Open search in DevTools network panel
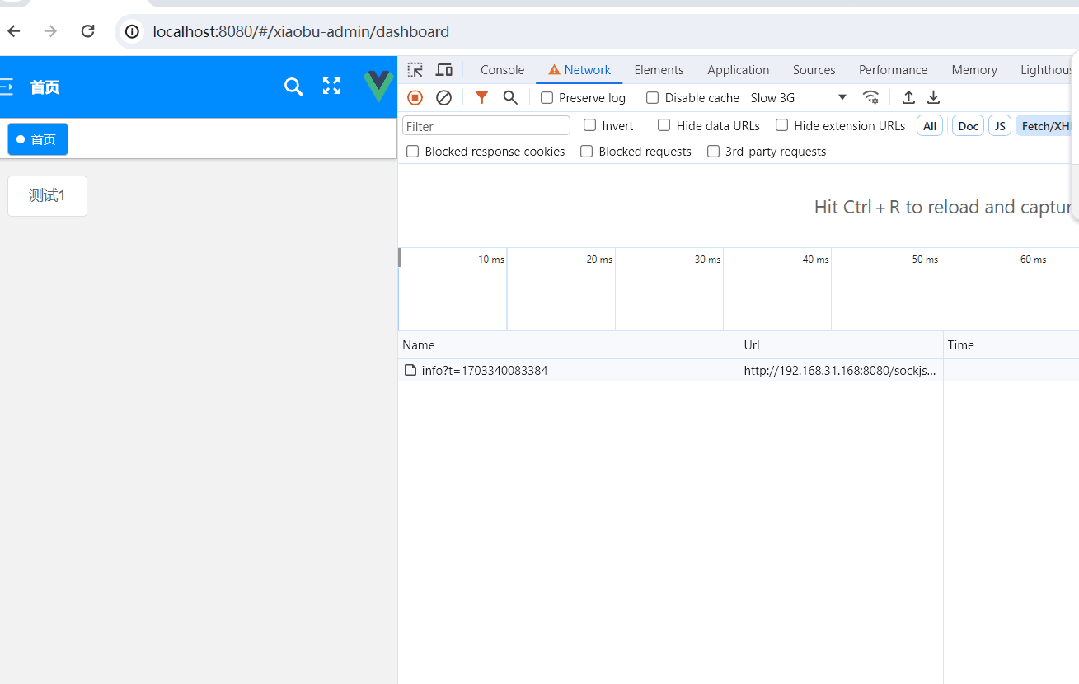The height and width of the screenshot is (684, 1079). pyautogui.click(x=510, y=97)
